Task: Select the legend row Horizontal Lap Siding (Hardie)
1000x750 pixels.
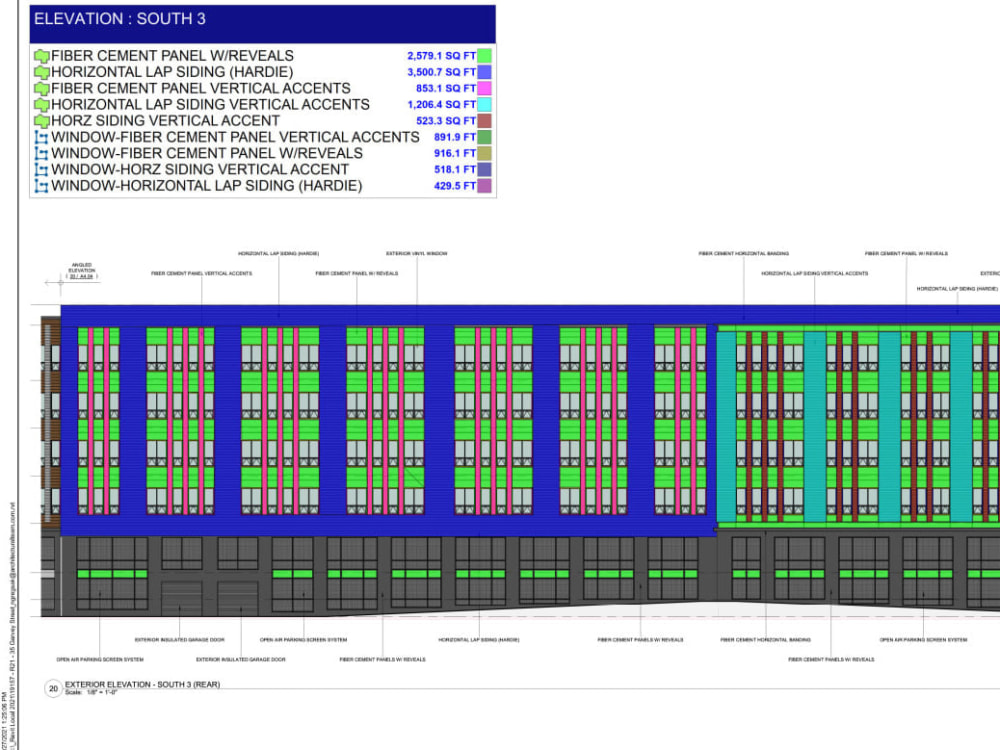Action: pyautogui.click(x=263, y=72)
